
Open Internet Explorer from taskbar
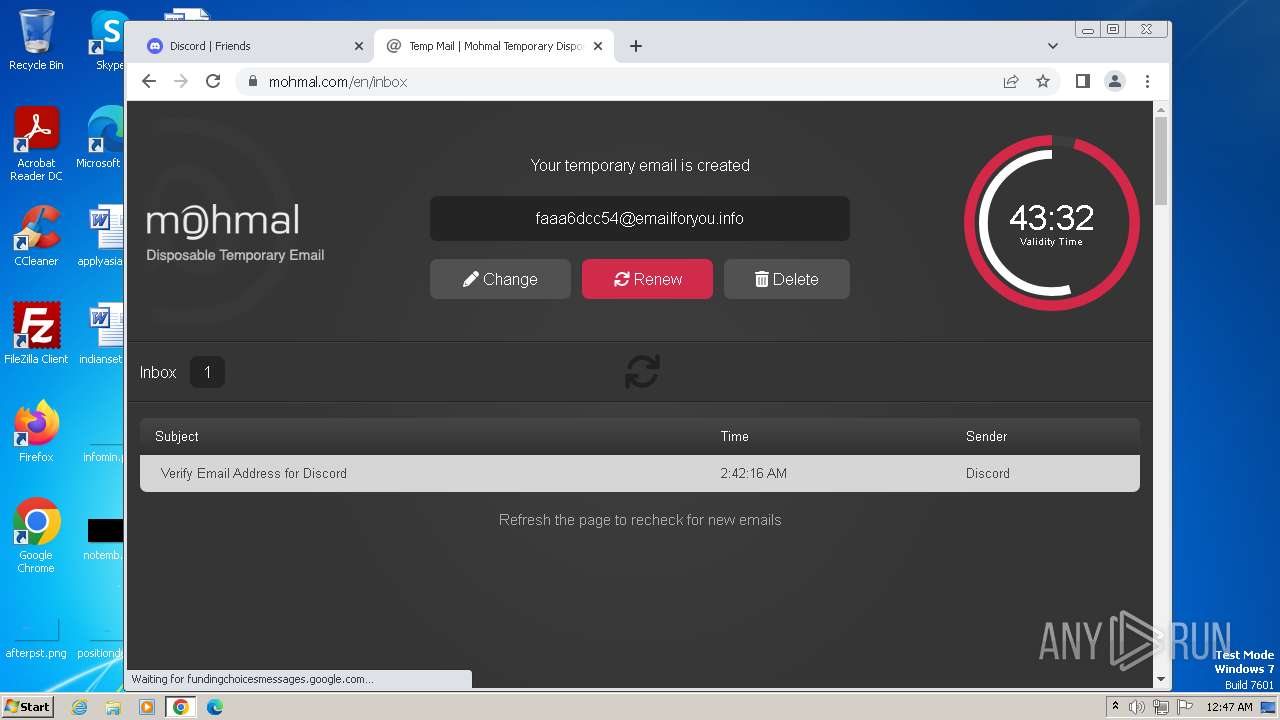pos(79,707)
